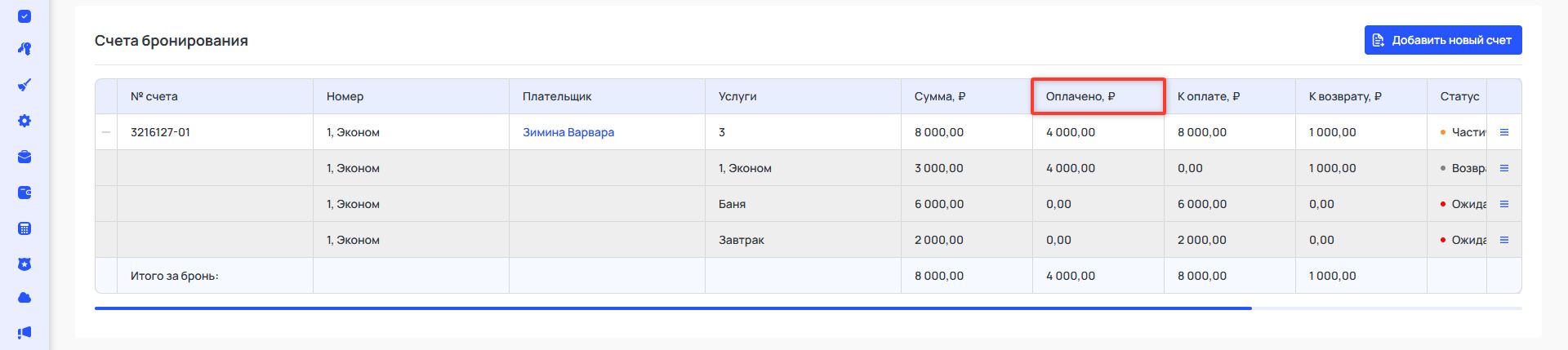Open actions menu for the Баня row
Viewport: 1568px width, 350px height.
[1503, 204]
